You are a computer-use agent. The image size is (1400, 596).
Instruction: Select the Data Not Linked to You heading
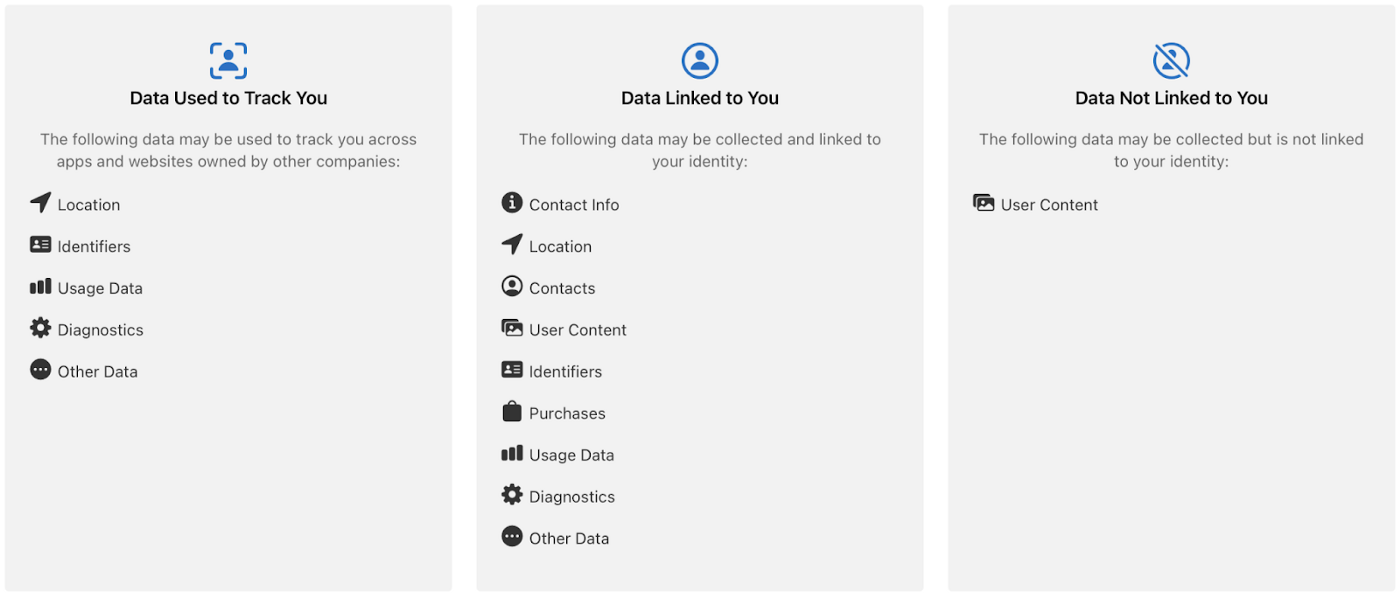coord(1171,98)
